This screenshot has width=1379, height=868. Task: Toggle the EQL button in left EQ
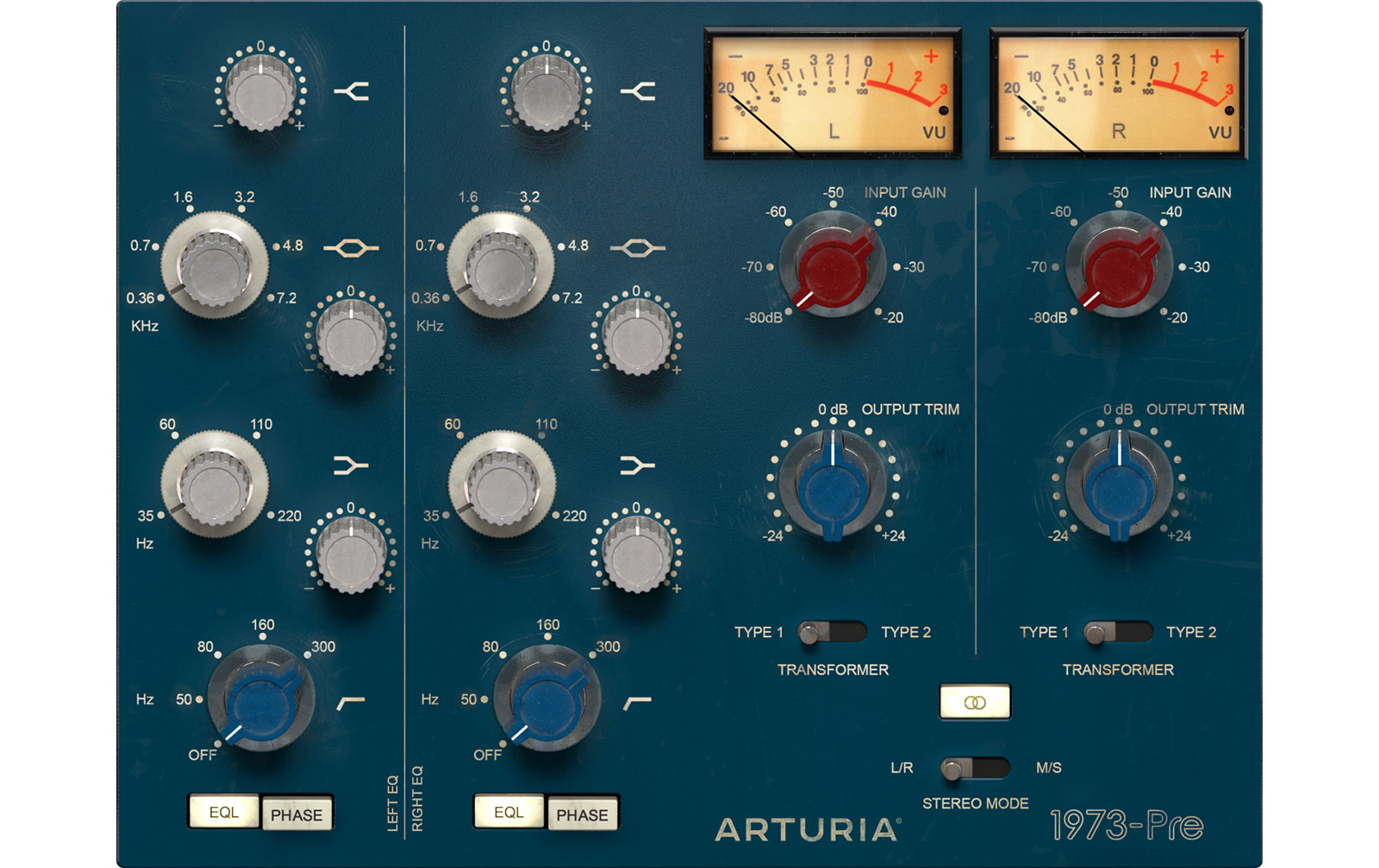pos(224,812)
